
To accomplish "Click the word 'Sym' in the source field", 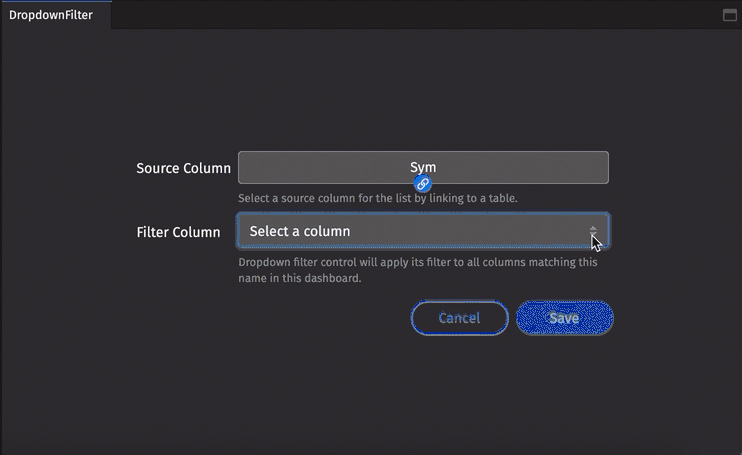I will [423, 167].
